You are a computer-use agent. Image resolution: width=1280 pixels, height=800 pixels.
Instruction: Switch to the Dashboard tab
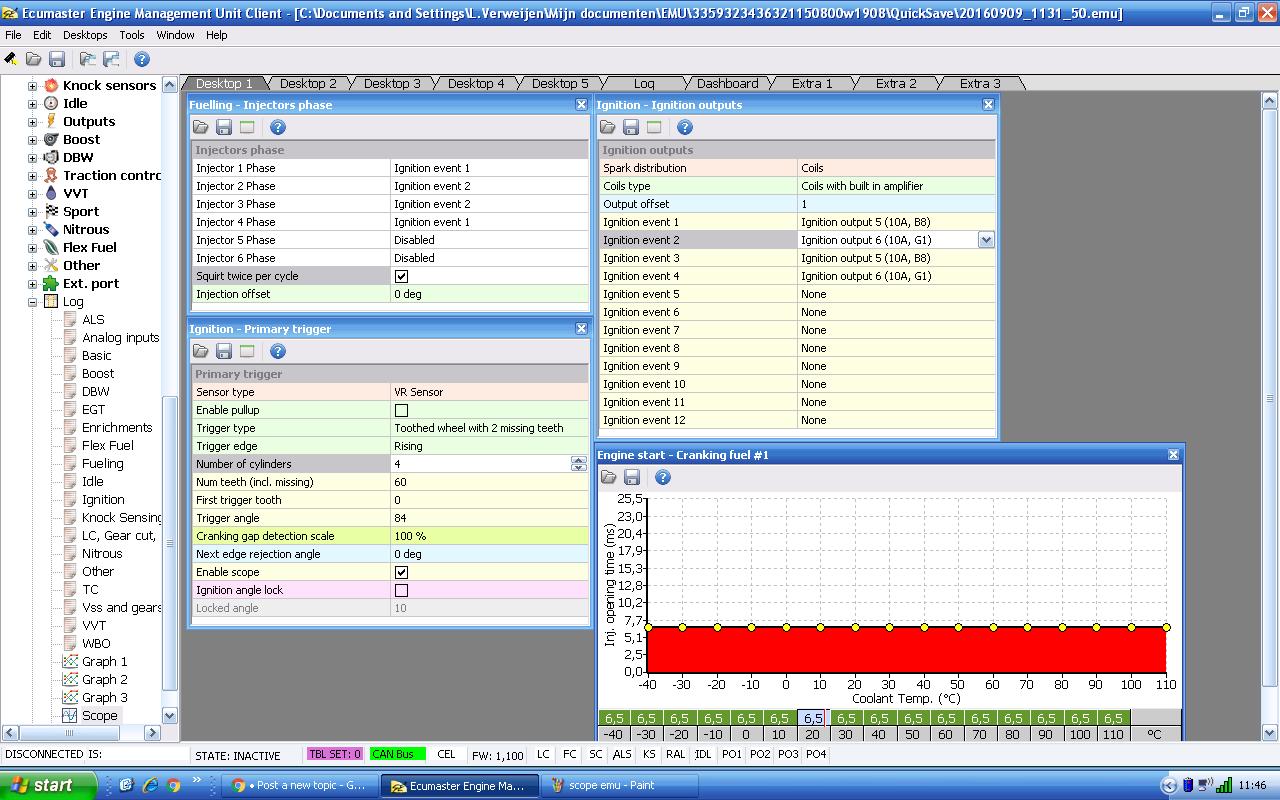click(727, 84)
